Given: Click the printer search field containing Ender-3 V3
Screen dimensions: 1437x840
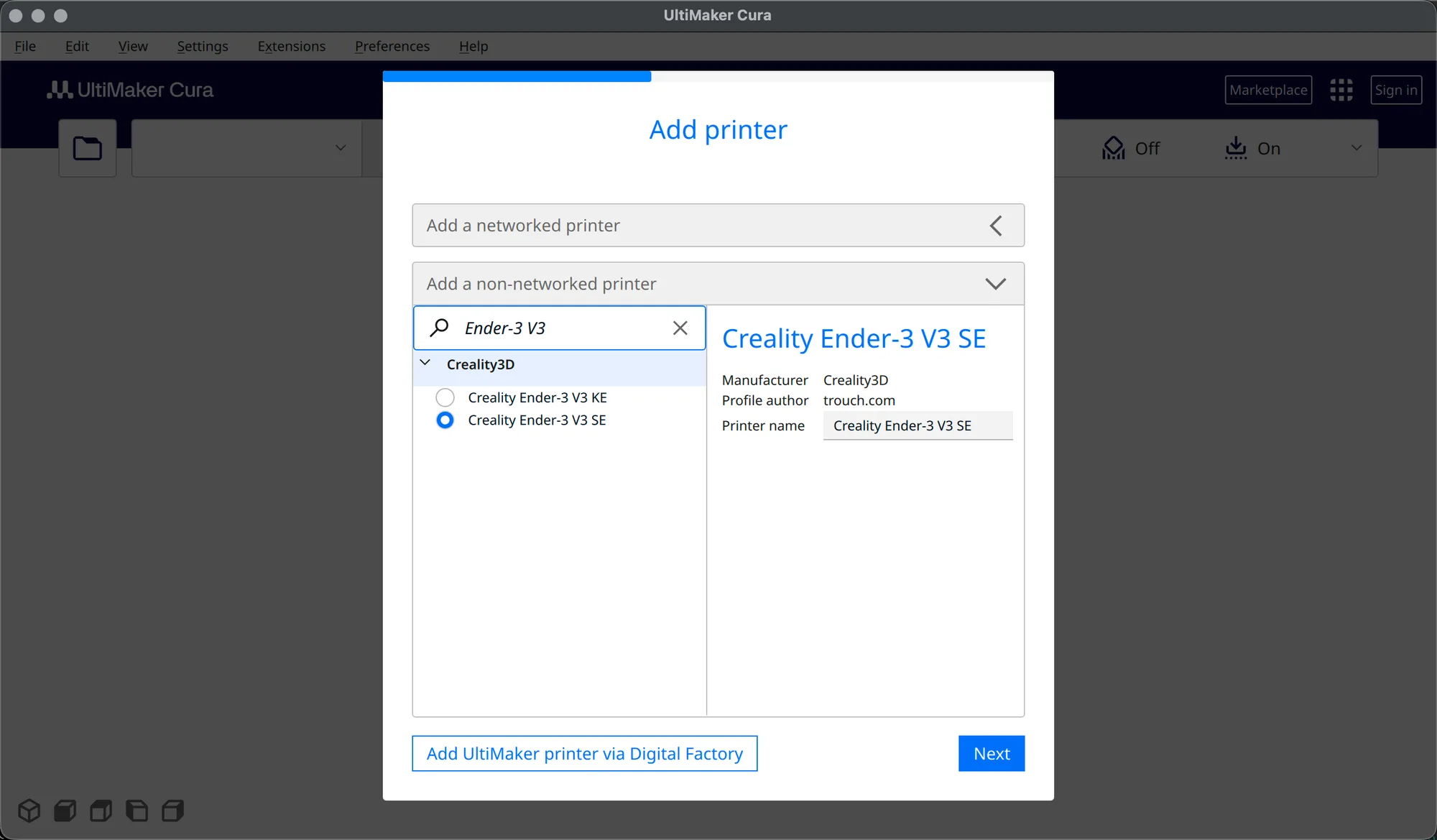Looking at the screenshot, I should coord(560,328).
